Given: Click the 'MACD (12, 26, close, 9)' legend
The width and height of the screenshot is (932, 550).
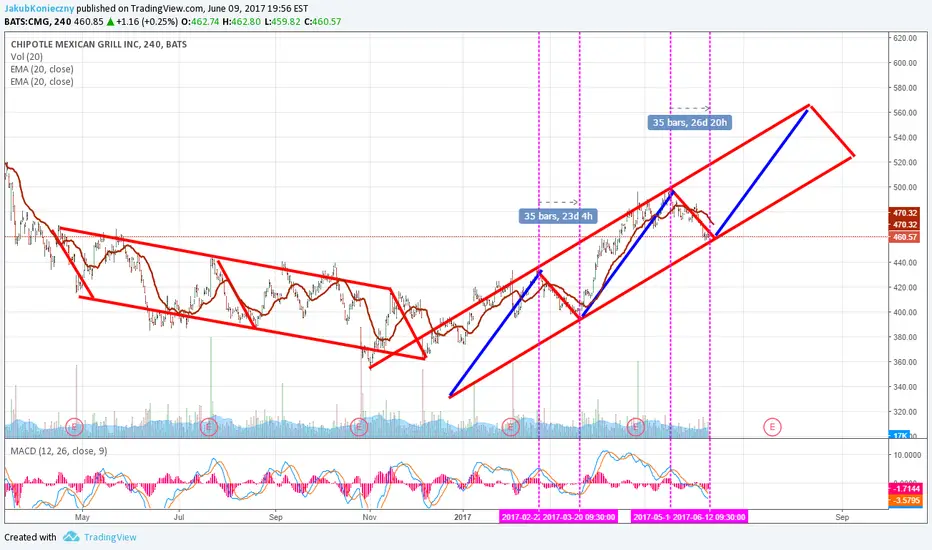Looking at the screenshot, I should point(59,451).
